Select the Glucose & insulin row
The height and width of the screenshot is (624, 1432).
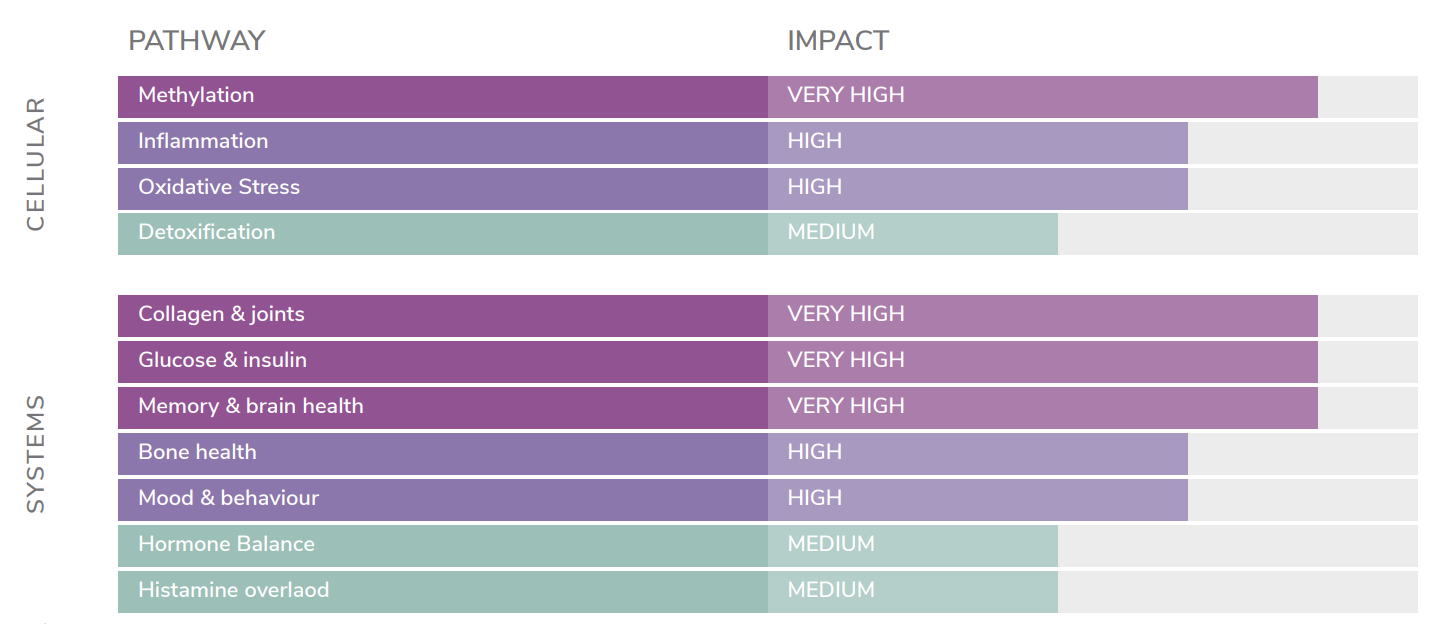[x=767, y=362]
